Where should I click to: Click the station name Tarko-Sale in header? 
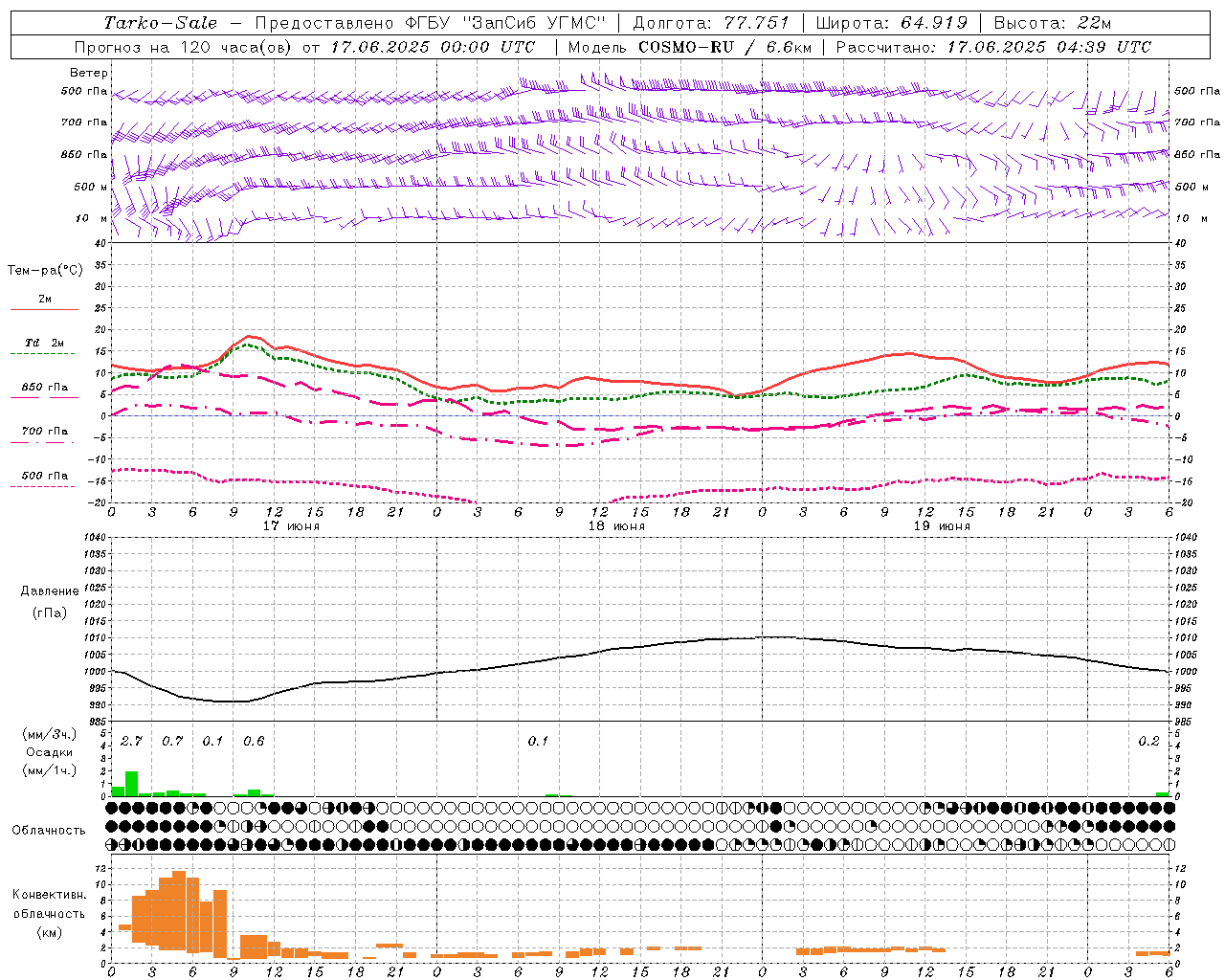(161, 23)
